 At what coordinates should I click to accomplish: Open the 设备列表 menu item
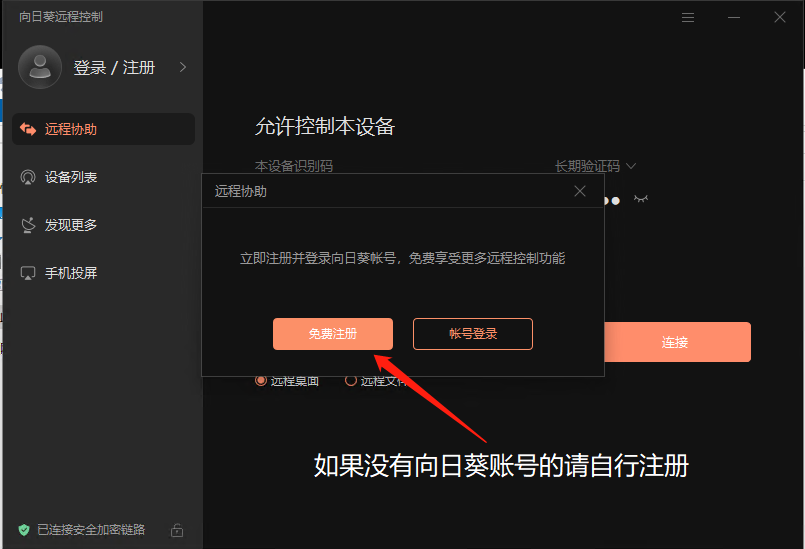pyautogui.click(x=71, y=177)
